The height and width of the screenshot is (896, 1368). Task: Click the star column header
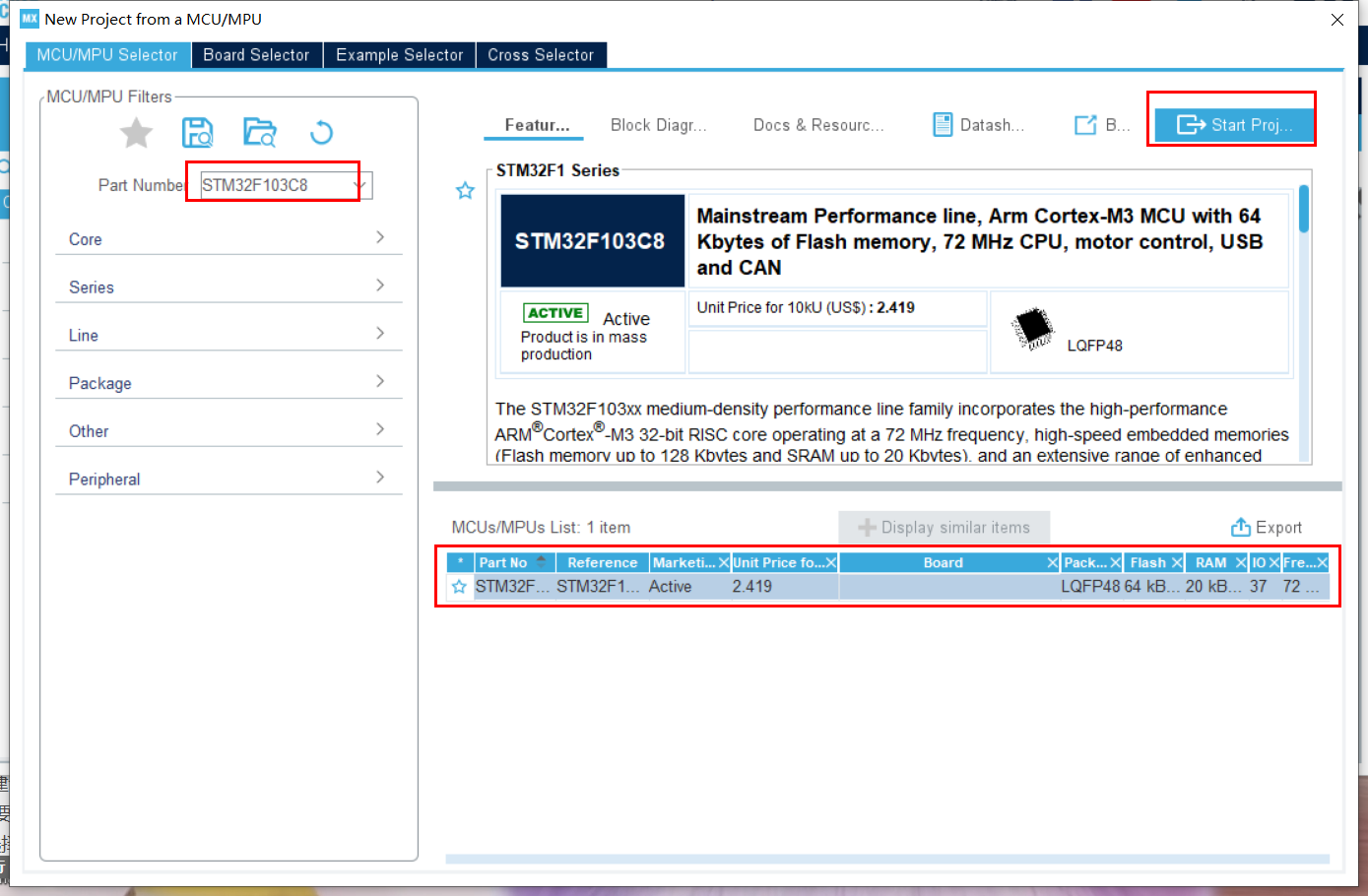pos(460,562)
